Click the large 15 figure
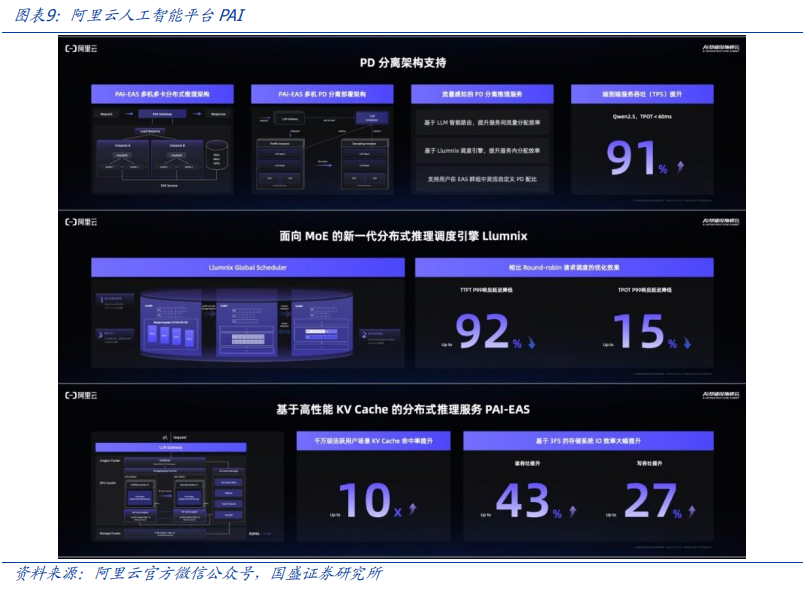 click(639, 331)
